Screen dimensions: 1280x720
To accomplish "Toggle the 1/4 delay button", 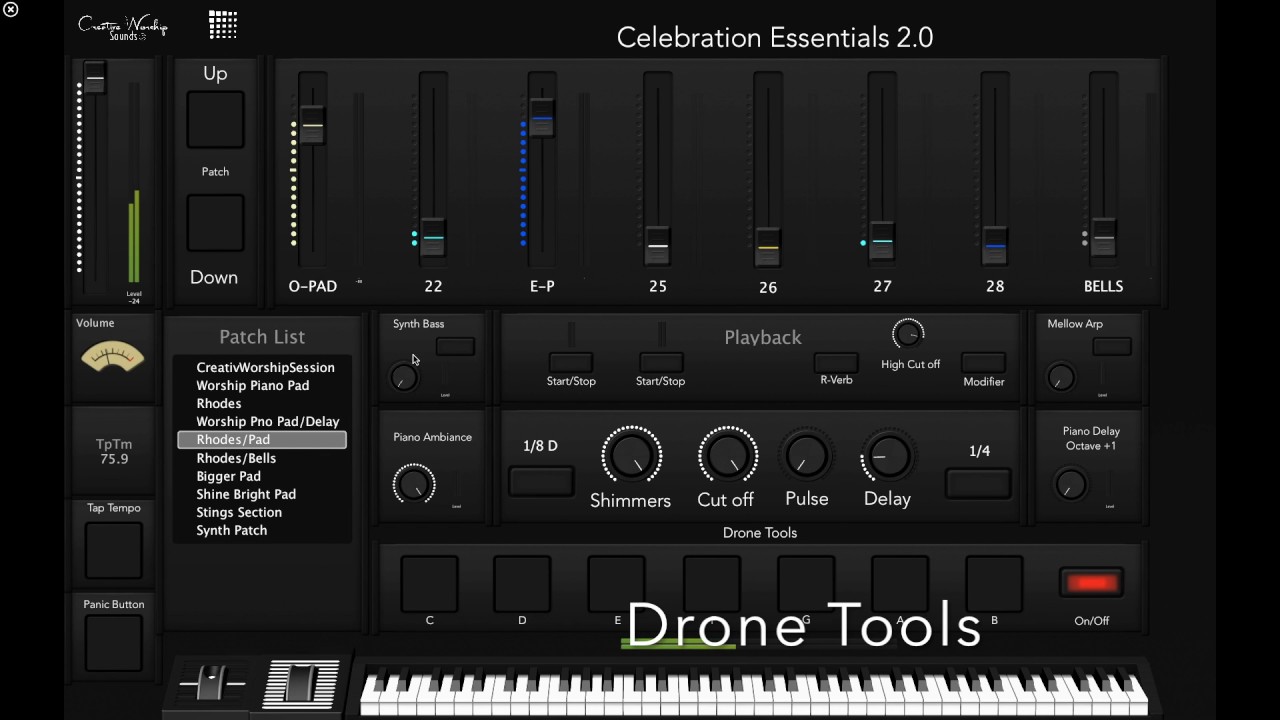I will click(x=978, y=483).
